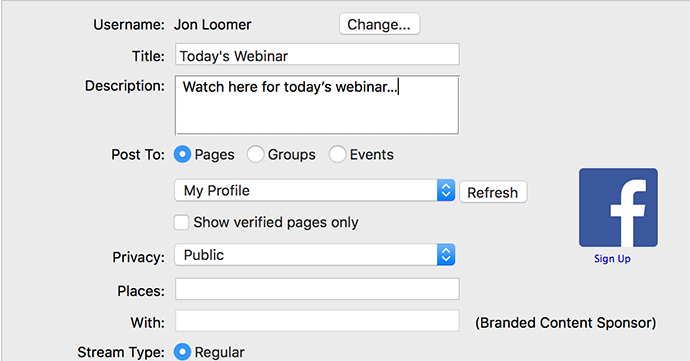Select the Groups radio button

point(255,155)
